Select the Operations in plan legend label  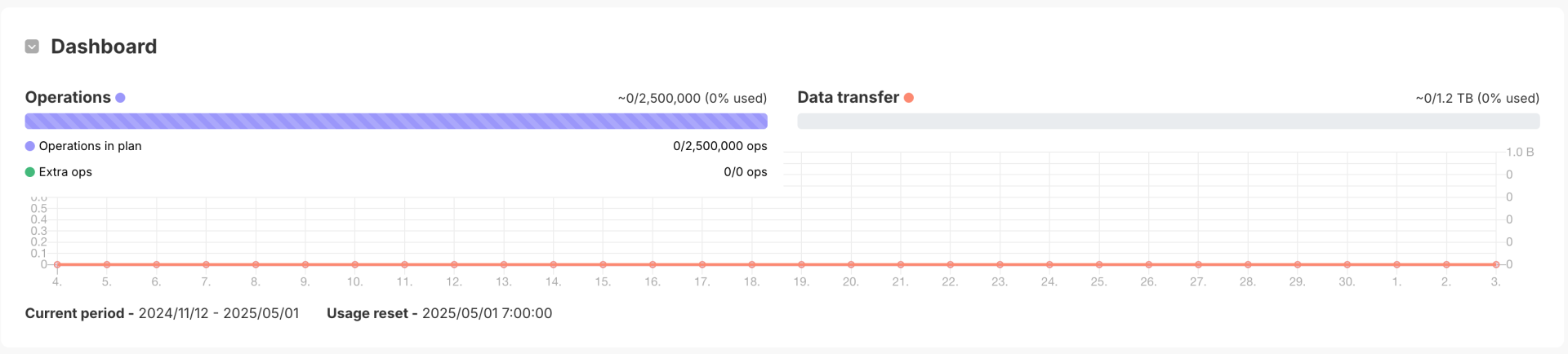click(90, 146)
